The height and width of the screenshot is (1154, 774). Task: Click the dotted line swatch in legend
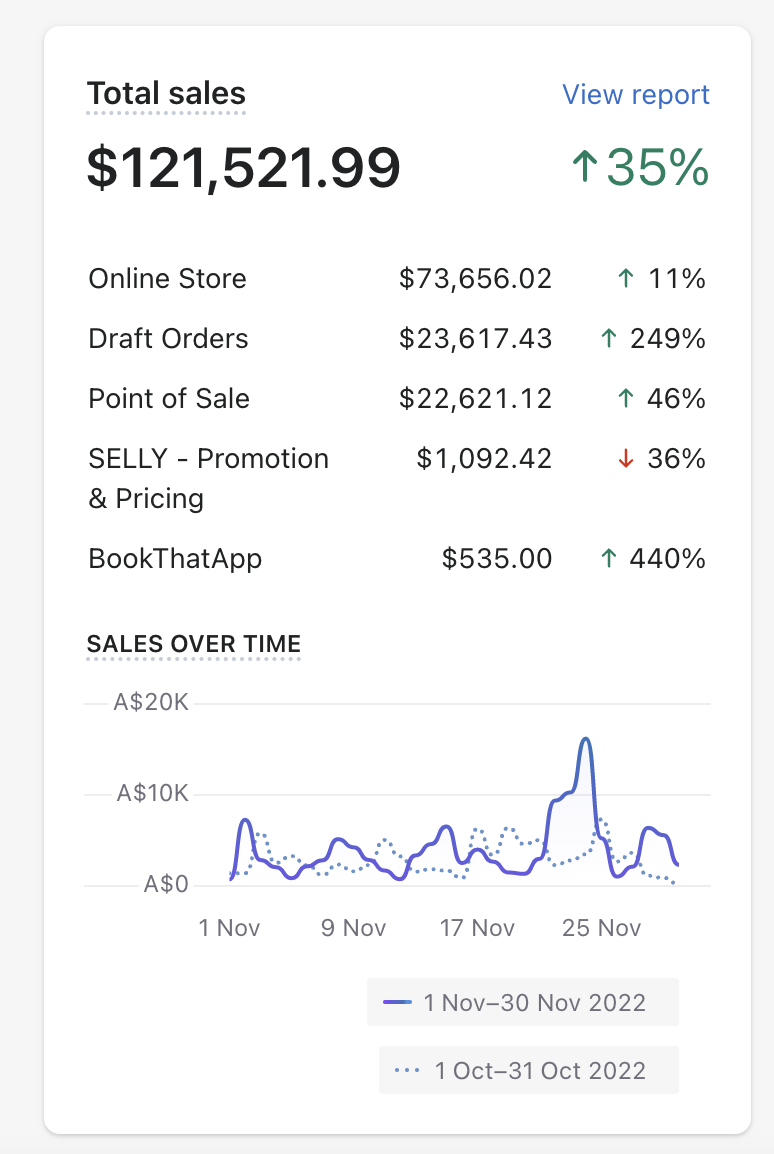pos(406,1070)
